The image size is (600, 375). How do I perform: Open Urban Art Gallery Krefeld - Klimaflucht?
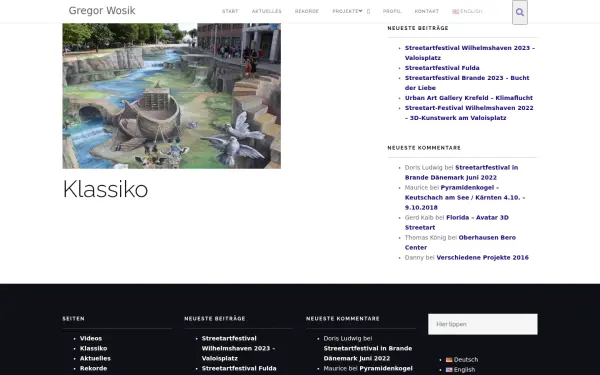pos(469,98)
